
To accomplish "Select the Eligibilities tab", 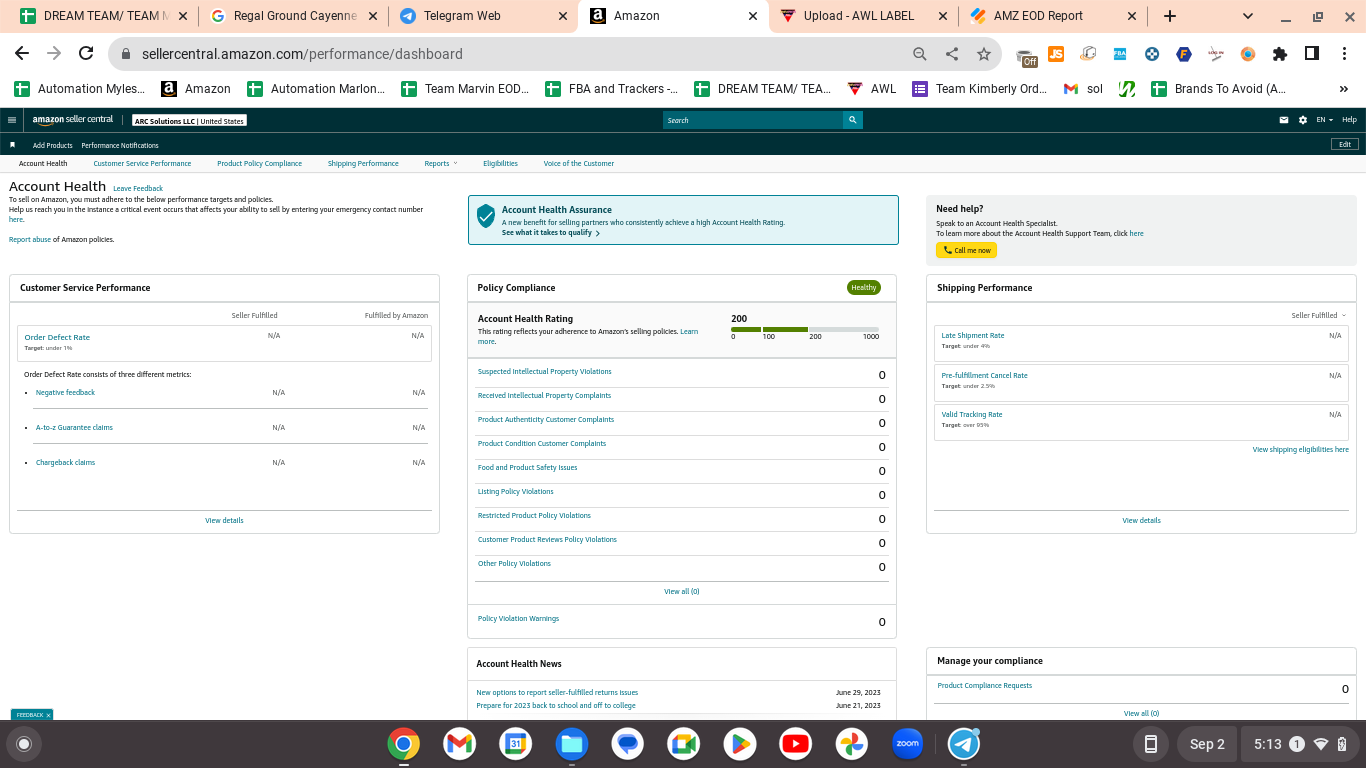I will 500,163.
